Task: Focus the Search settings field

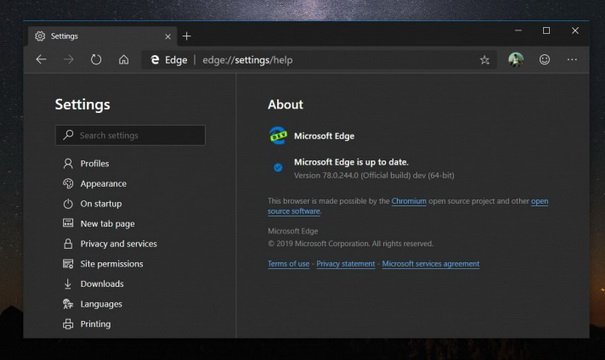Action: click(130, 135)
